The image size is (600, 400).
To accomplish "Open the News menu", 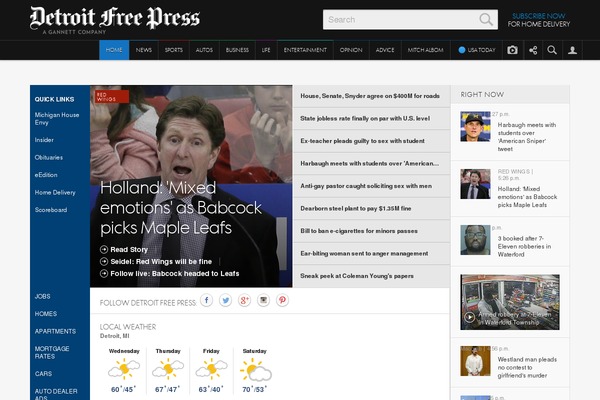I will click(144, 50).
